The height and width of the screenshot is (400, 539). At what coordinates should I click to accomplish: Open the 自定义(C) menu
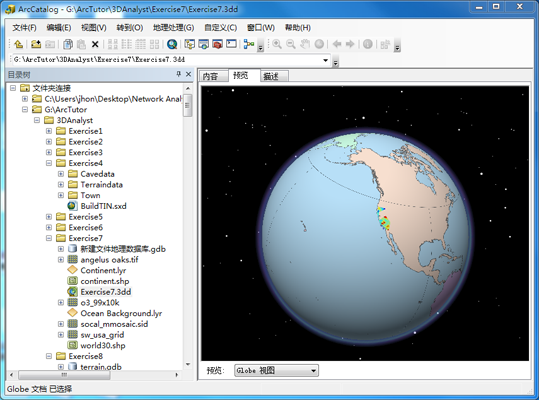click(220, 27)
